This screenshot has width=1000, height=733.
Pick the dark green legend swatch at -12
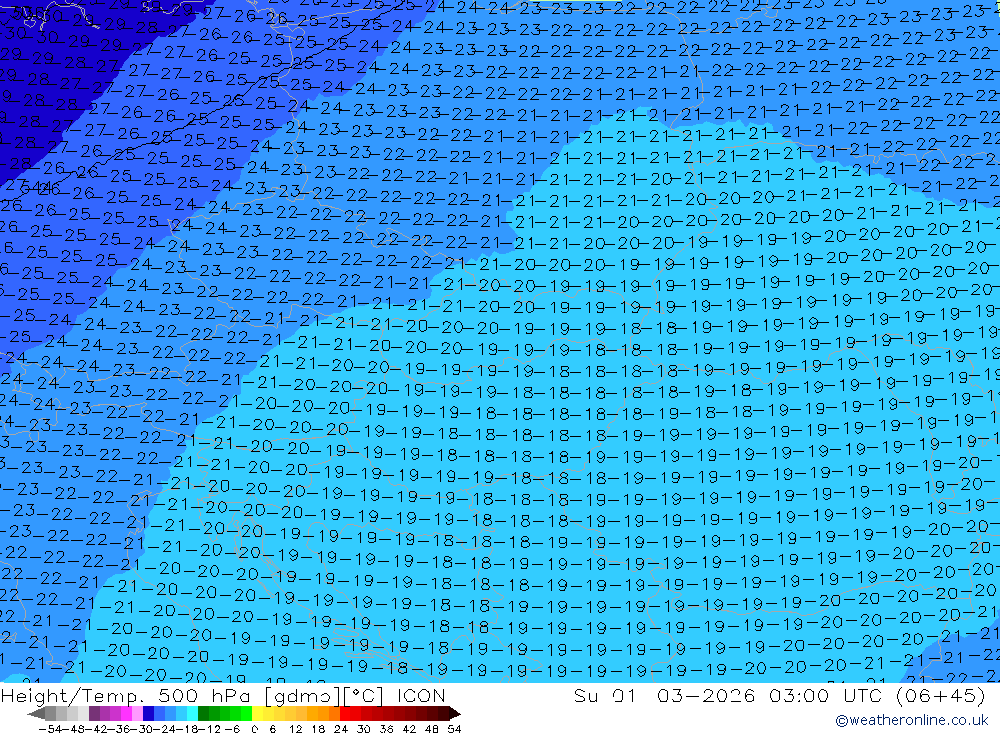(203, 713)
